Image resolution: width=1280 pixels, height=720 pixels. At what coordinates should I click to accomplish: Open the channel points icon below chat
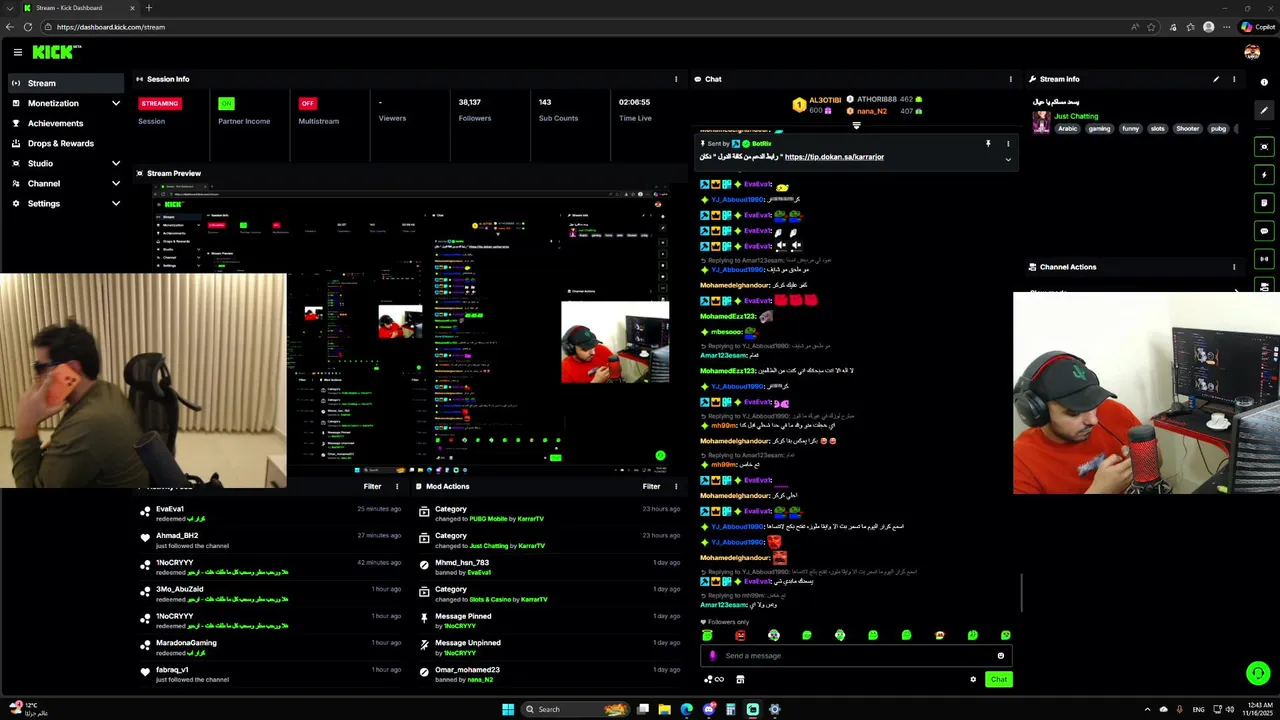point(713,679)
